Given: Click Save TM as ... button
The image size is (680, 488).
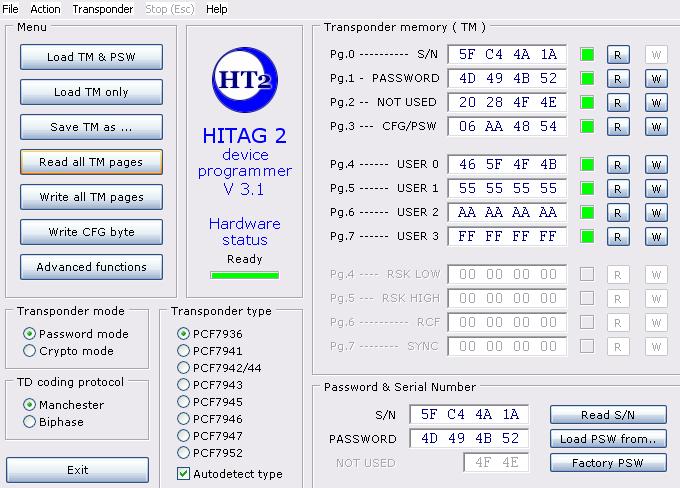Looking at the screenshot, I should (91, 127).
